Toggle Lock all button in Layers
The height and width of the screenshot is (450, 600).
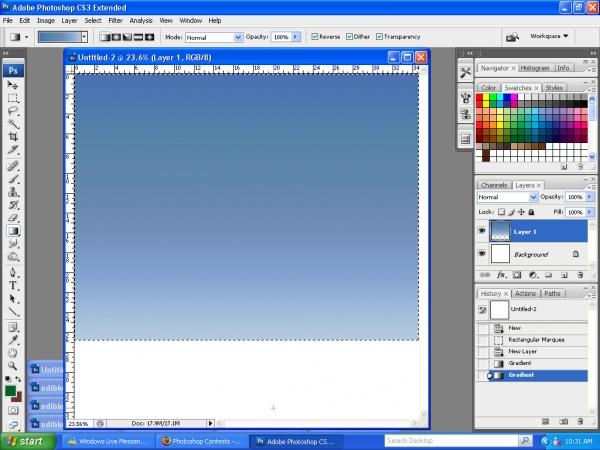(x=531, y=212)
